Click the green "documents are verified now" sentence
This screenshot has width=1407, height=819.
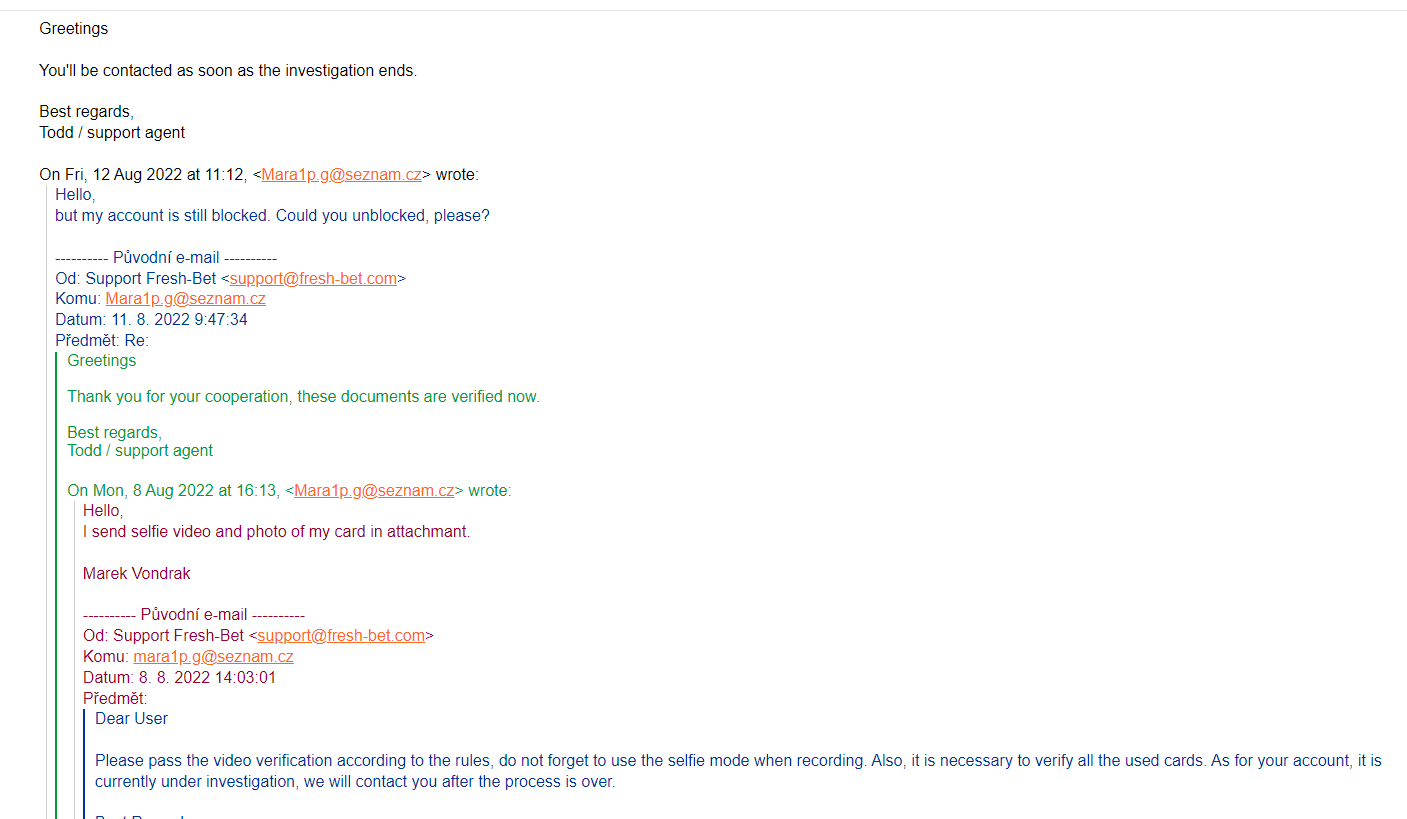[x=303, y=396]
